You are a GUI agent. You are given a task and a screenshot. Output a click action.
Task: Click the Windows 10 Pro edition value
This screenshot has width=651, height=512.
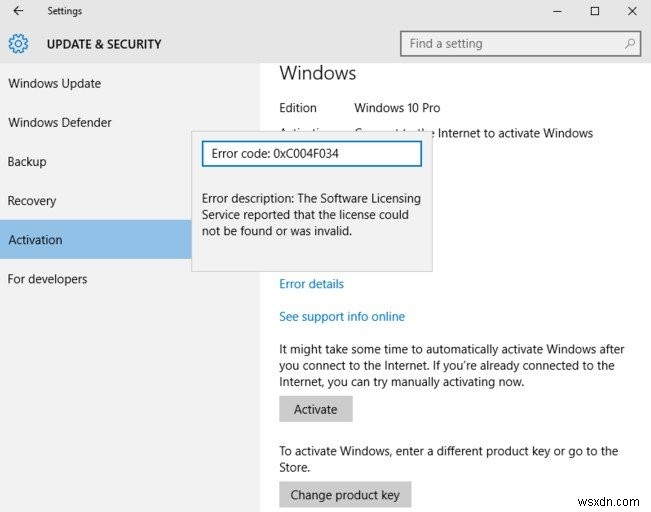click(x=397, y=108)
